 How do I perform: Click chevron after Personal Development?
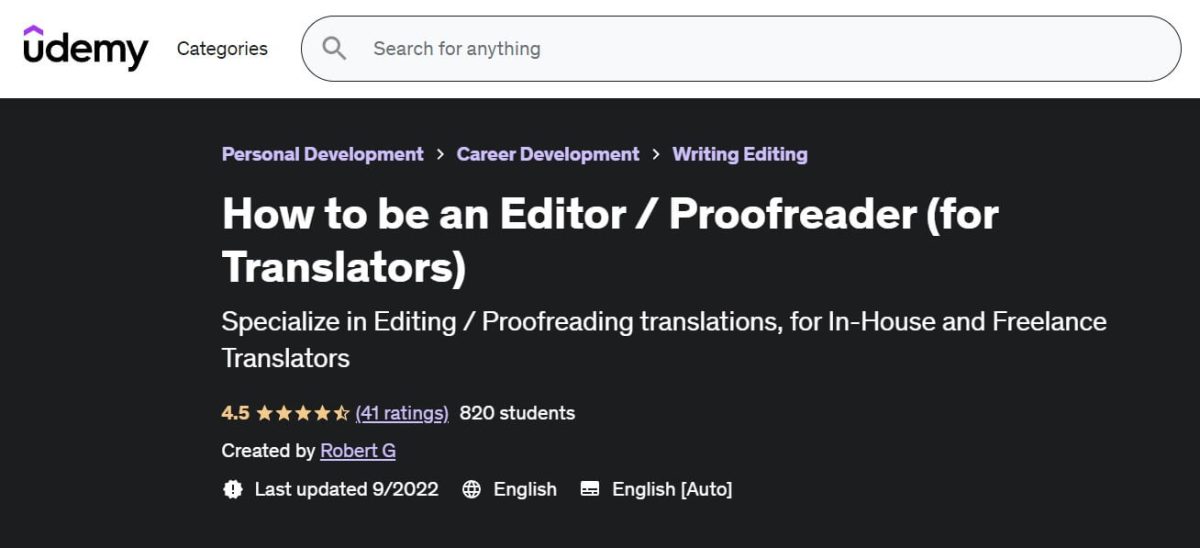click(440, 155)
